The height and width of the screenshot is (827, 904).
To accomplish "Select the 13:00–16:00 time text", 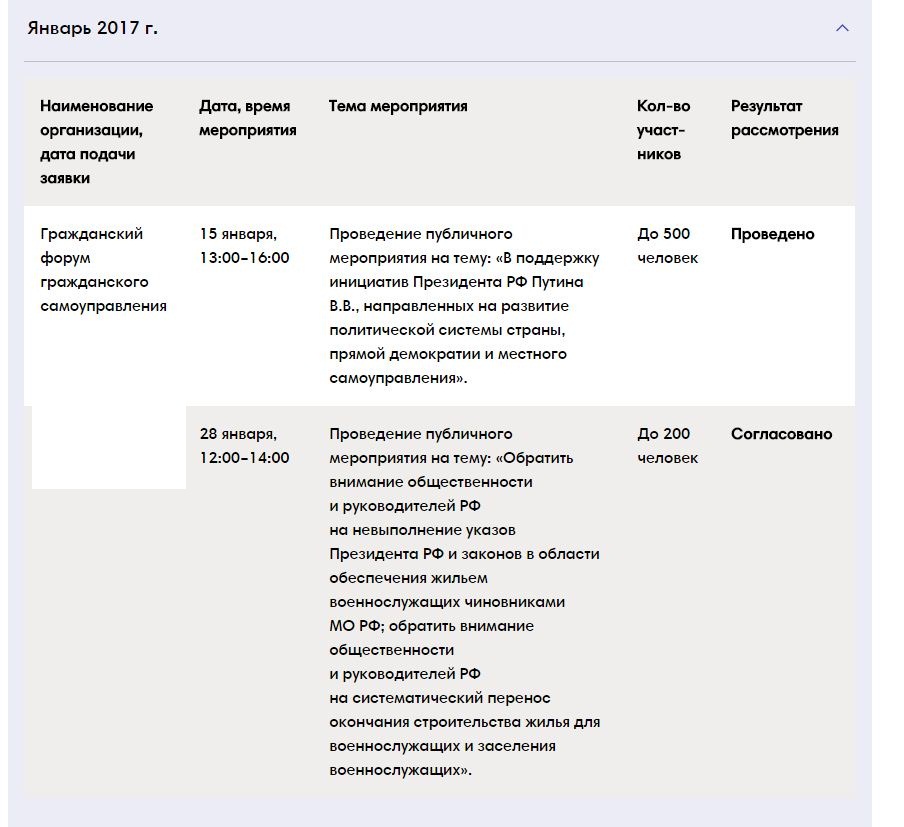I will click(244, 258).
